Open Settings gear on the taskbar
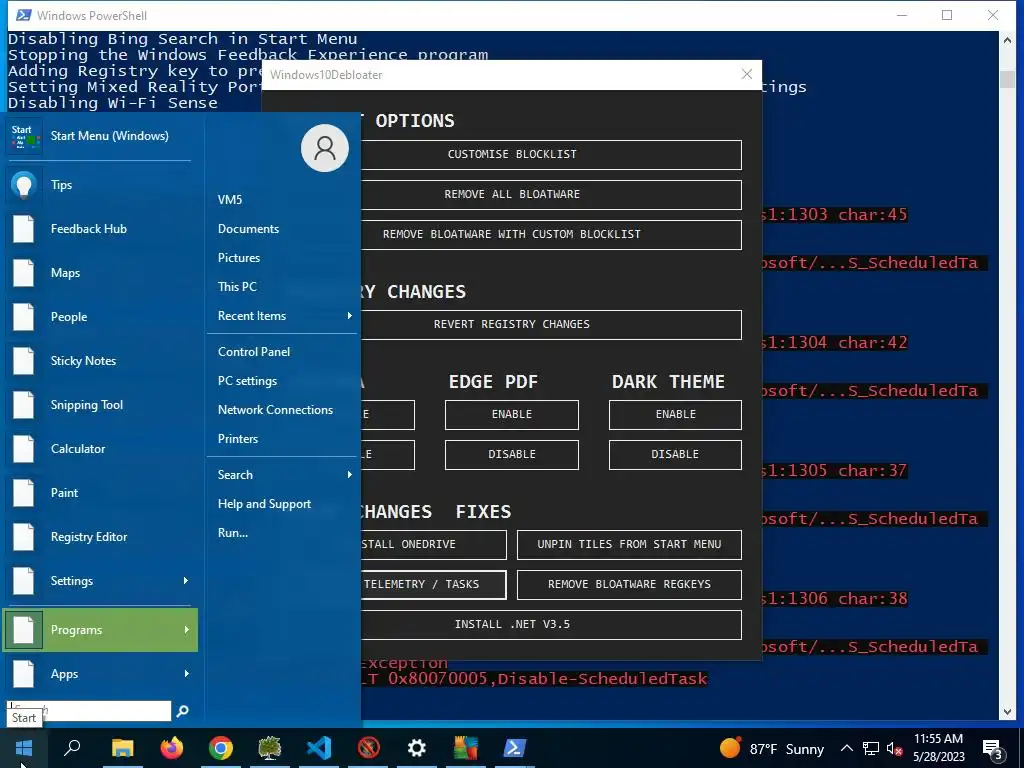Image resolution: width=1024 pixels, height=768 pixels. coord(417,748)
